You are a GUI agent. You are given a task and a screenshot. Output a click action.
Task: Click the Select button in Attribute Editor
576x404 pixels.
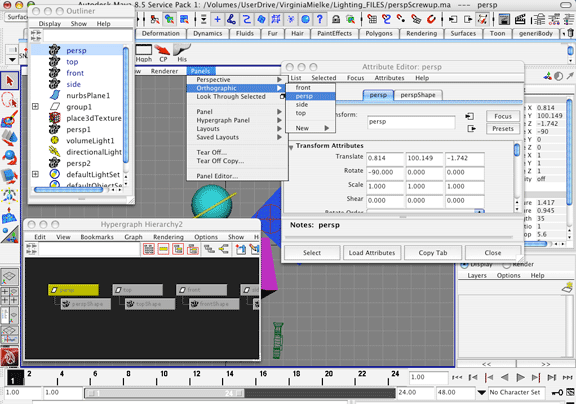click(312, 253)
